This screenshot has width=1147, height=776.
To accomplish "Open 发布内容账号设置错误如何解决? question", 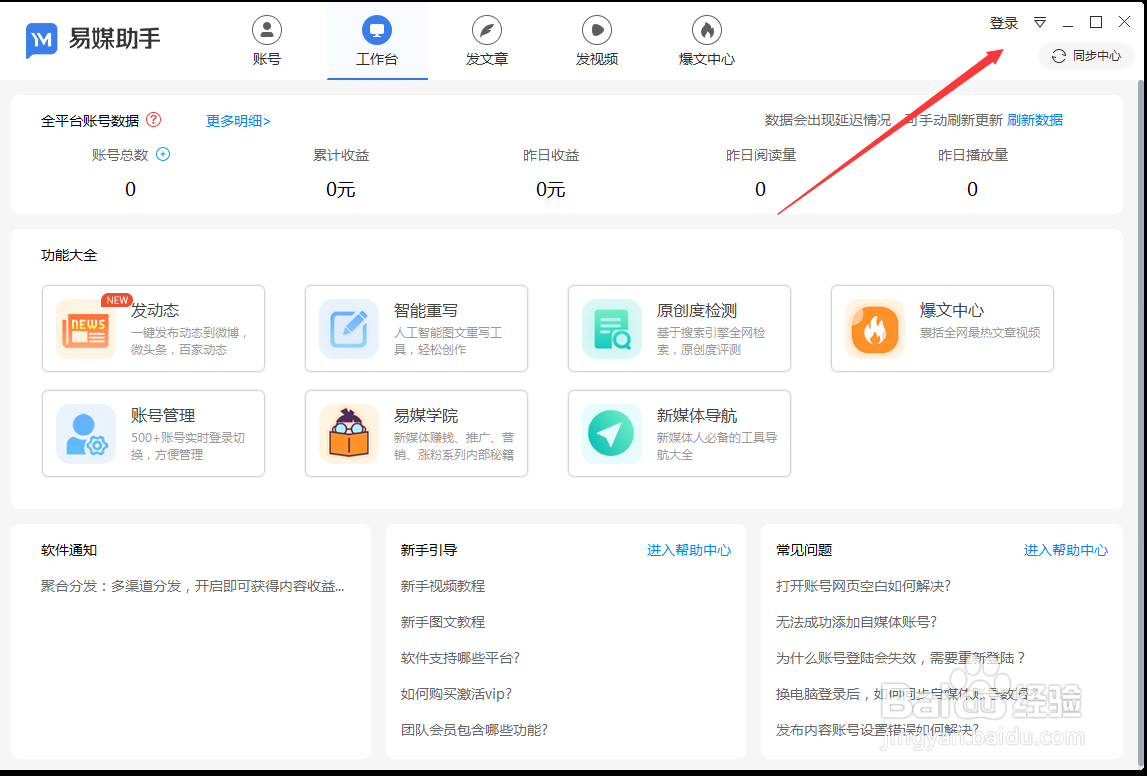I will [877, 730].
